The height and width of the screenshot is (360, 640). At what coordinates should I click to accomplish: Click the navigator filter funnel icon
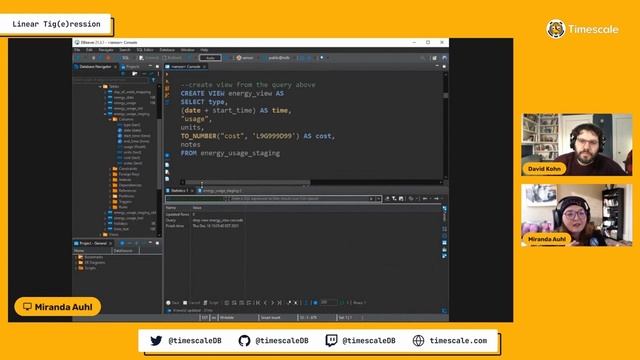click(153, 80)
